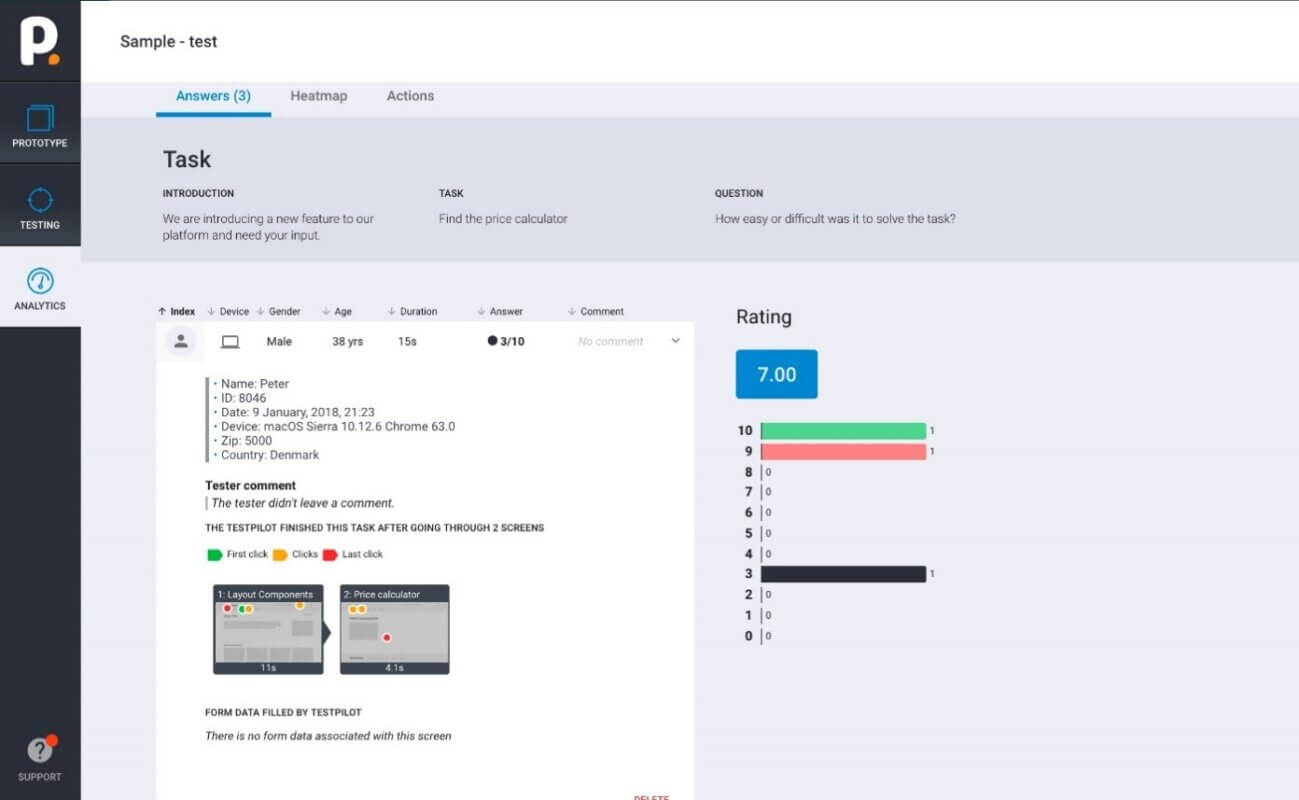Click the tester avatar icon
This screenshot has width=1299, height=800.
[x=181, y=341]
